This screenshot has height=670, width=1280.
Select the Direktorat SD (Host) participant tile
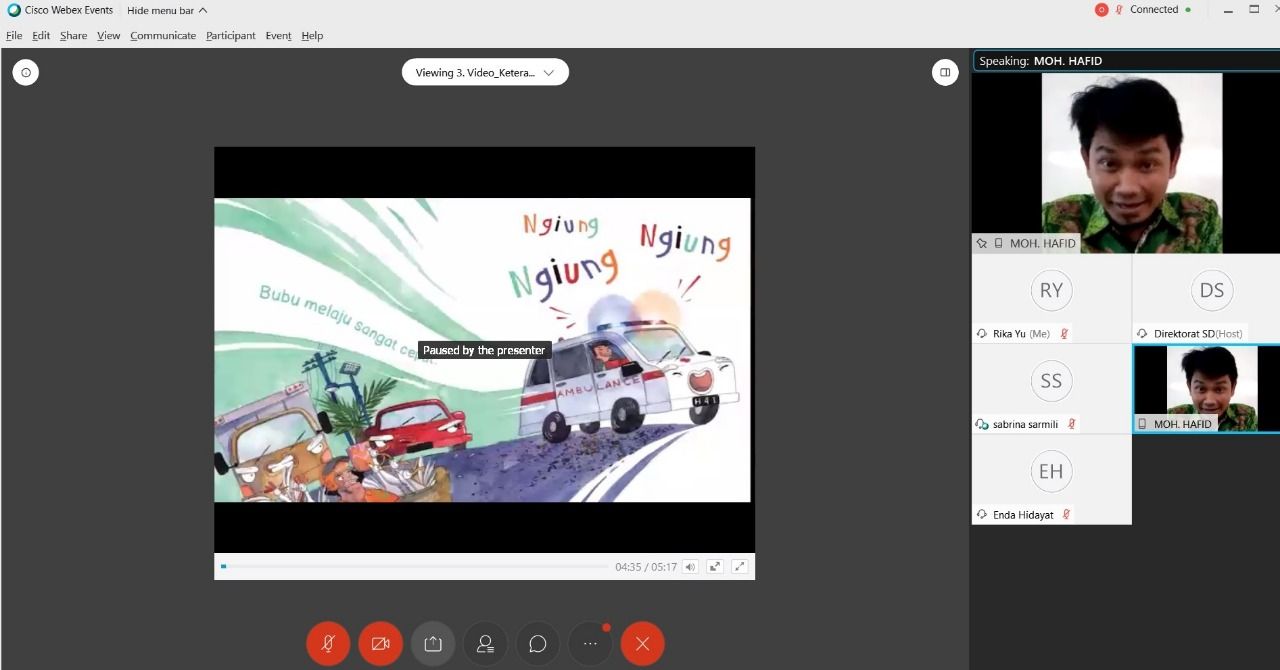click(1206, 299)
